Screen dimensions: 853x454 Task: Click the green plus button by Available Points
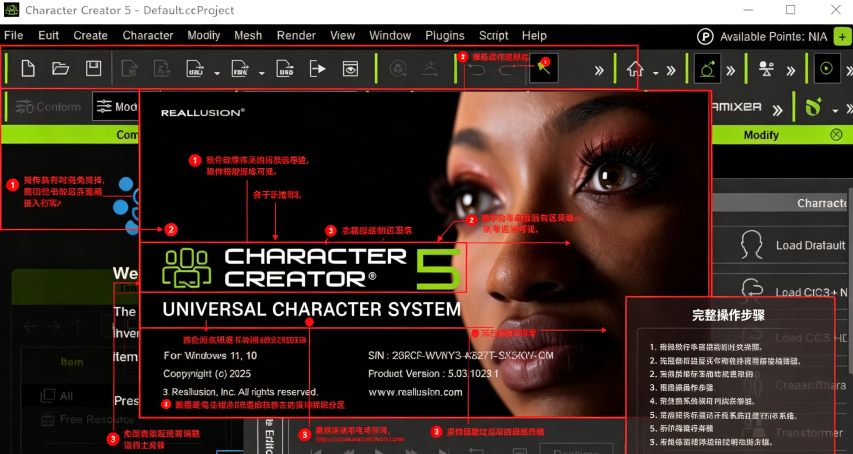click(x=842, y=37)
